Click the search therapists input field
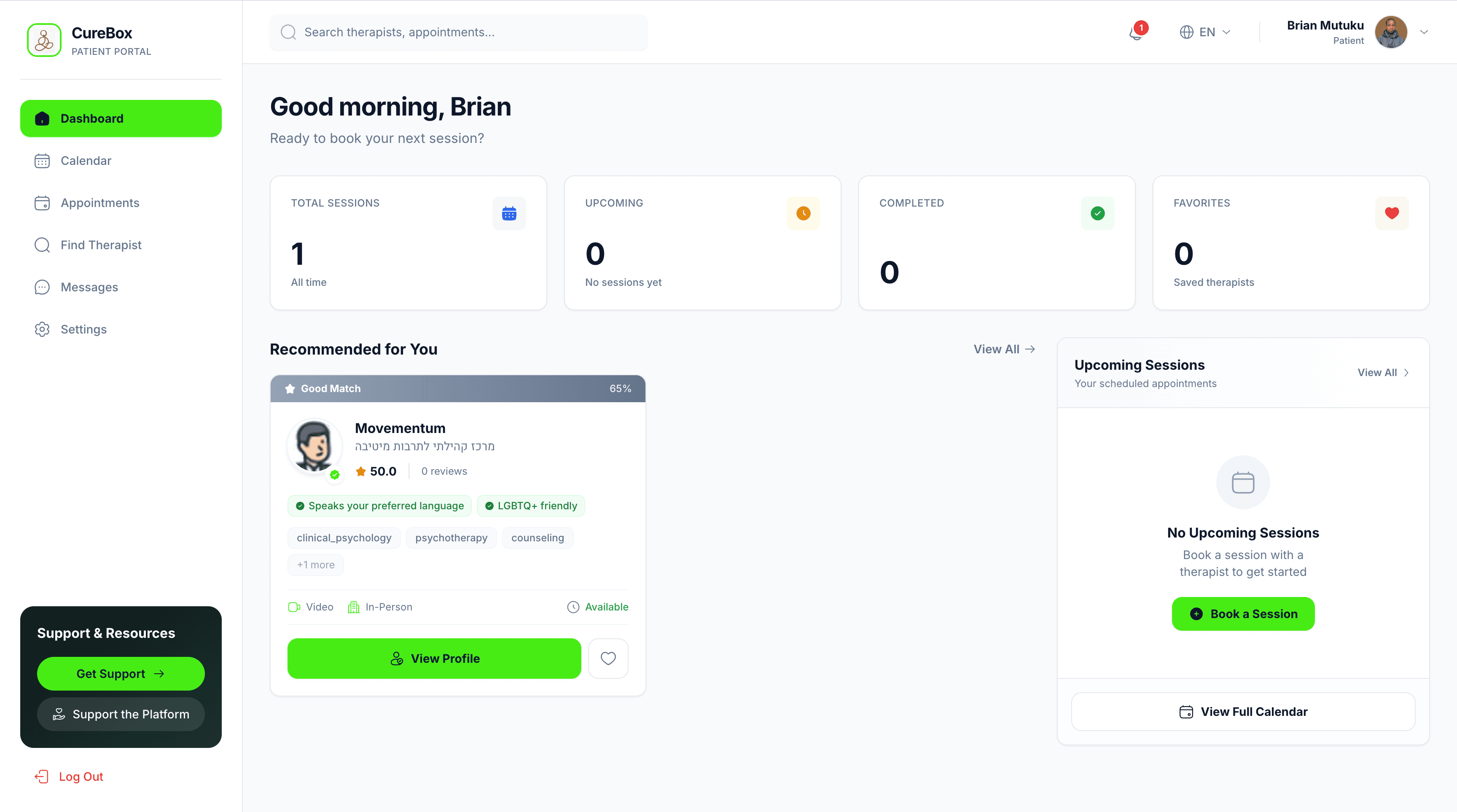 pyautogui.click(x=458, y=32)
